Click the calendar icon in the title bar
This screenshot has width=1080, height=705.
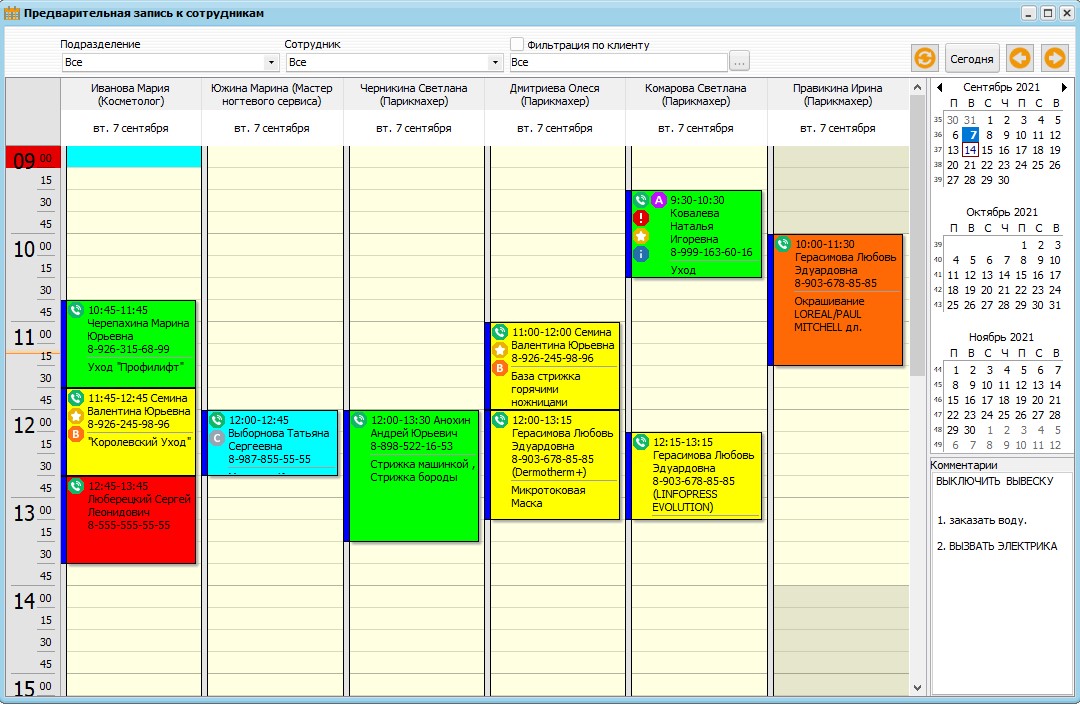pos(12,13)
